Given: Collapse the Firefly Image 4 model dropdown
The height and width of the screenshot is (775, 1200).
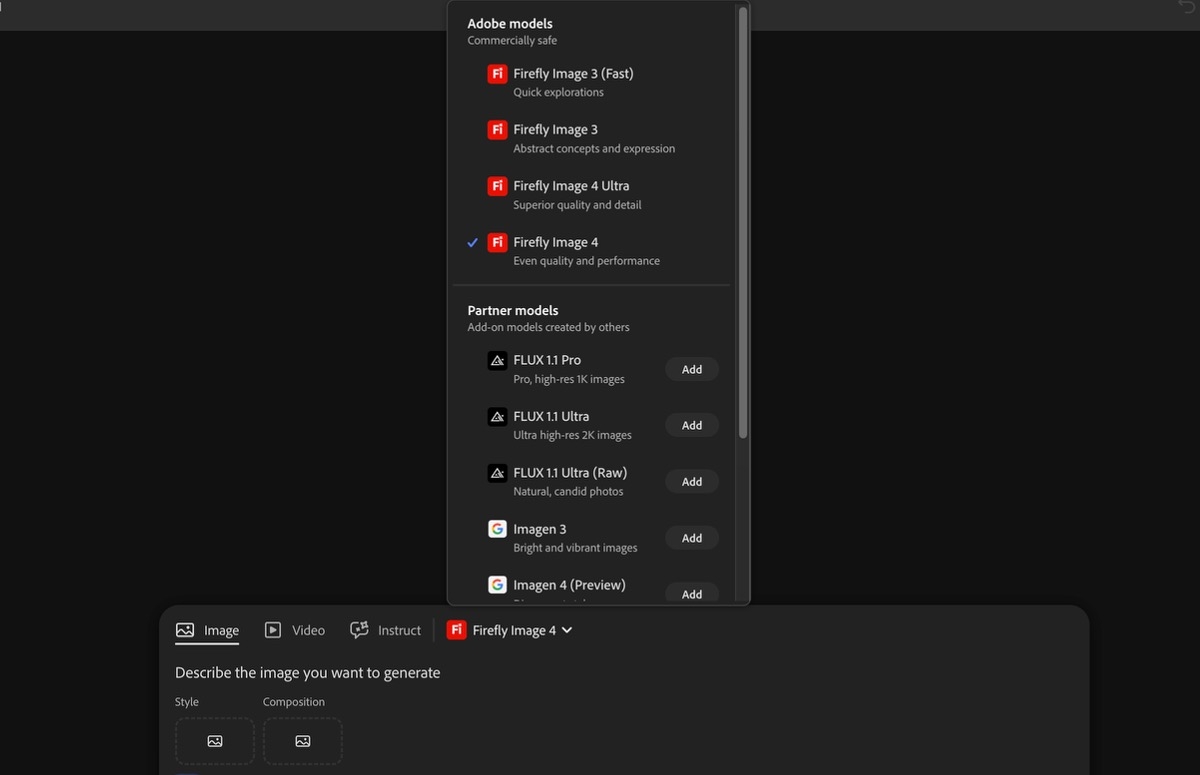Looking at the screenshot, I should pos(510,630).
